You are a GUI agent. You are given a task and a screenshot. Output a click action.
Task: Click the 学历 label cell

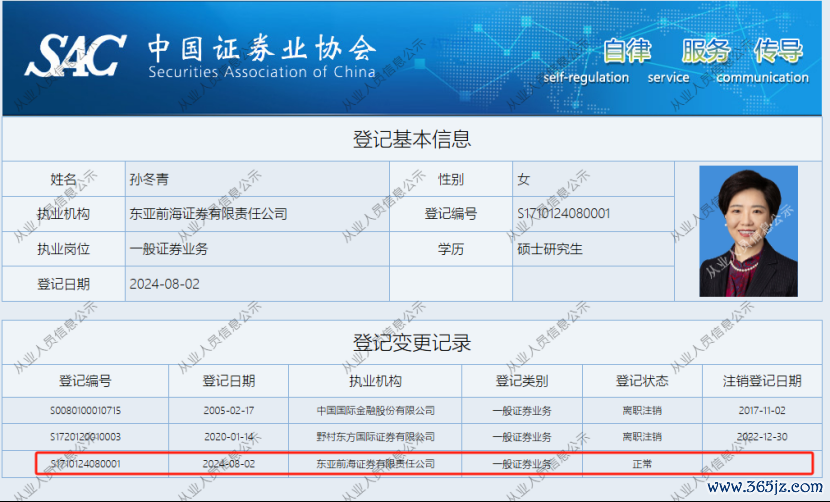(x=450, y=248)
